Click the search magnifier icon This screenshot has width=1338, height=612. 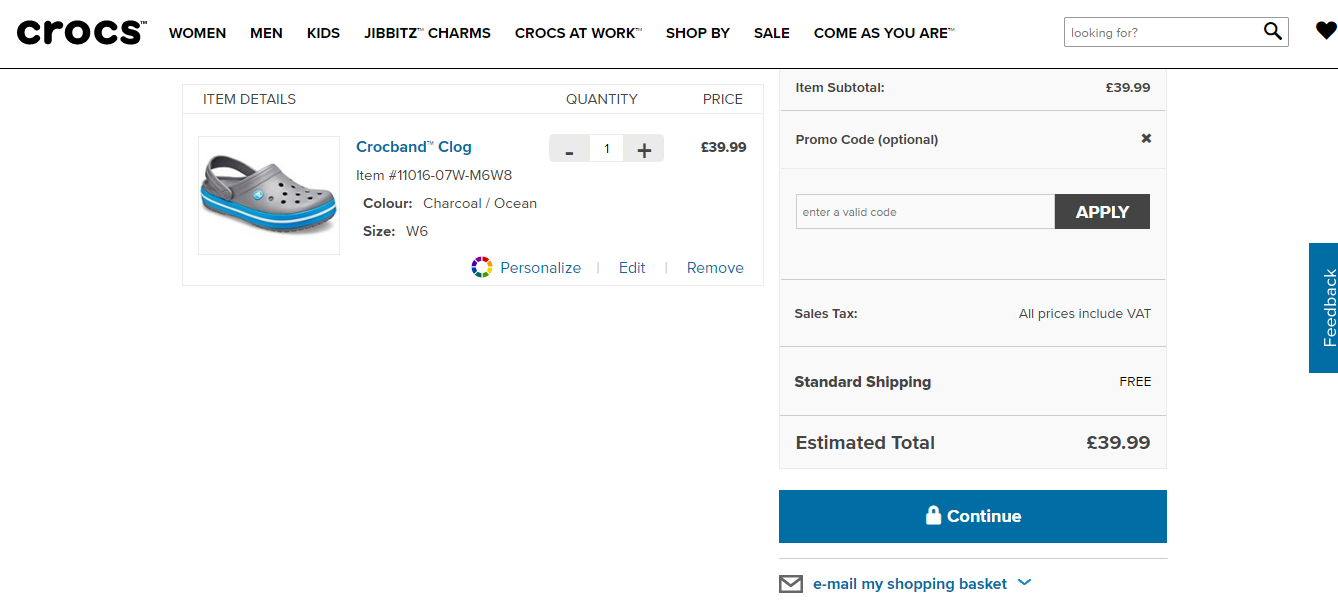1272,31
